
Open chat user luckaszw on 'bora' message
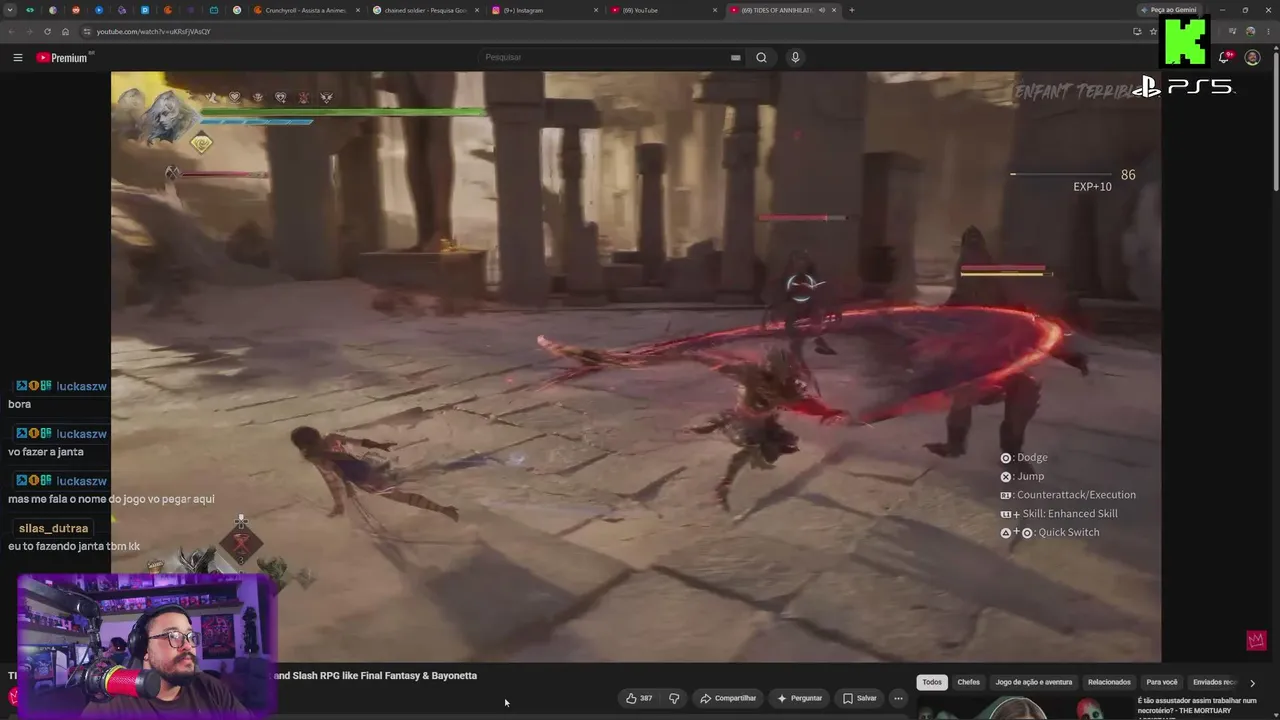pyautogui.click(x=80, y=386)
